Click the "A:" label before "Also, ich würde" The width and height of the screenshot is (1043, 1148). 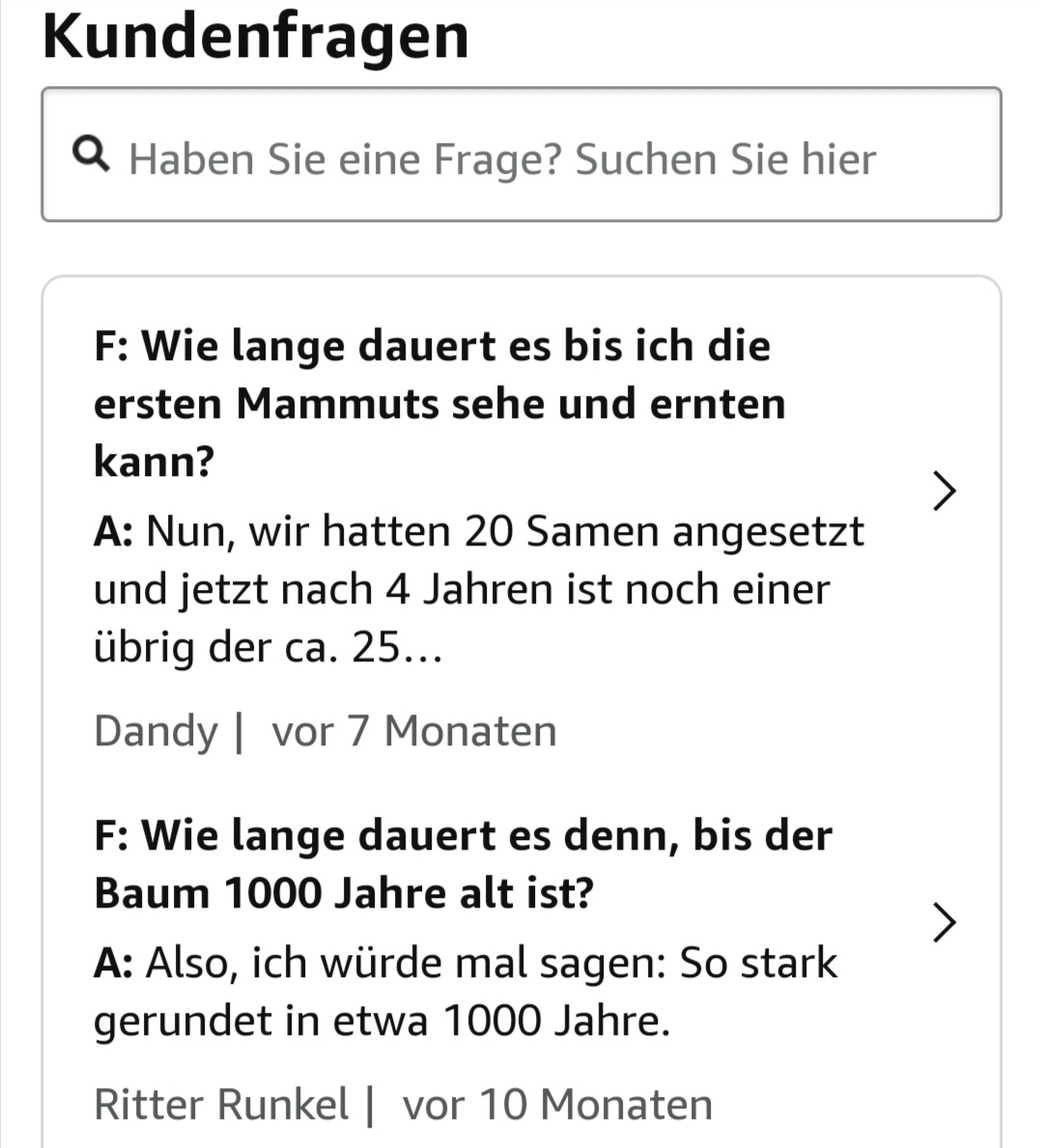click(113, 963)
